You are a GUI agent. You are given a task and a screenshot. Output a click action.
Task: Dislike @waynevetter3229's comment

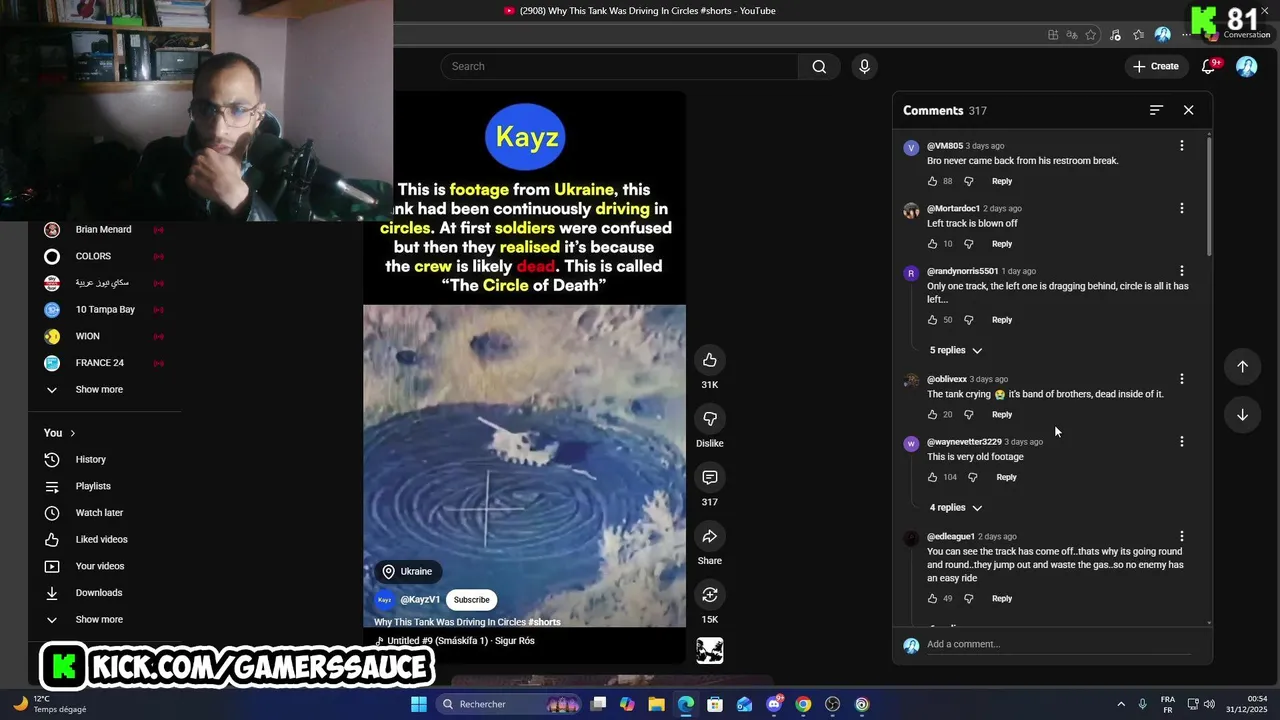pos(972,477)
